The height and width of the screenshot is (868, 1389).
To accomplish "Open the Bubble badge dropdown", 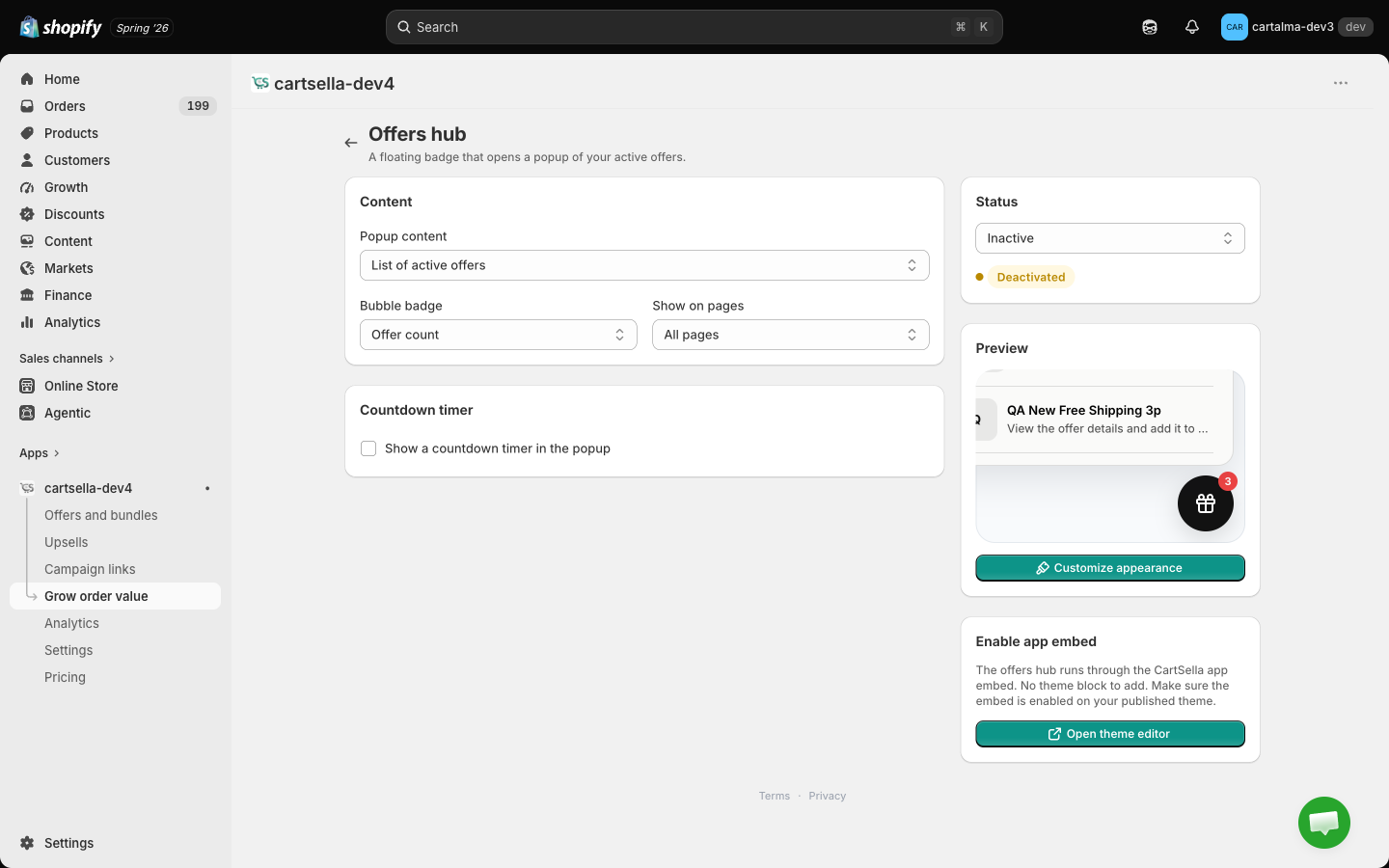I will 499,335.
